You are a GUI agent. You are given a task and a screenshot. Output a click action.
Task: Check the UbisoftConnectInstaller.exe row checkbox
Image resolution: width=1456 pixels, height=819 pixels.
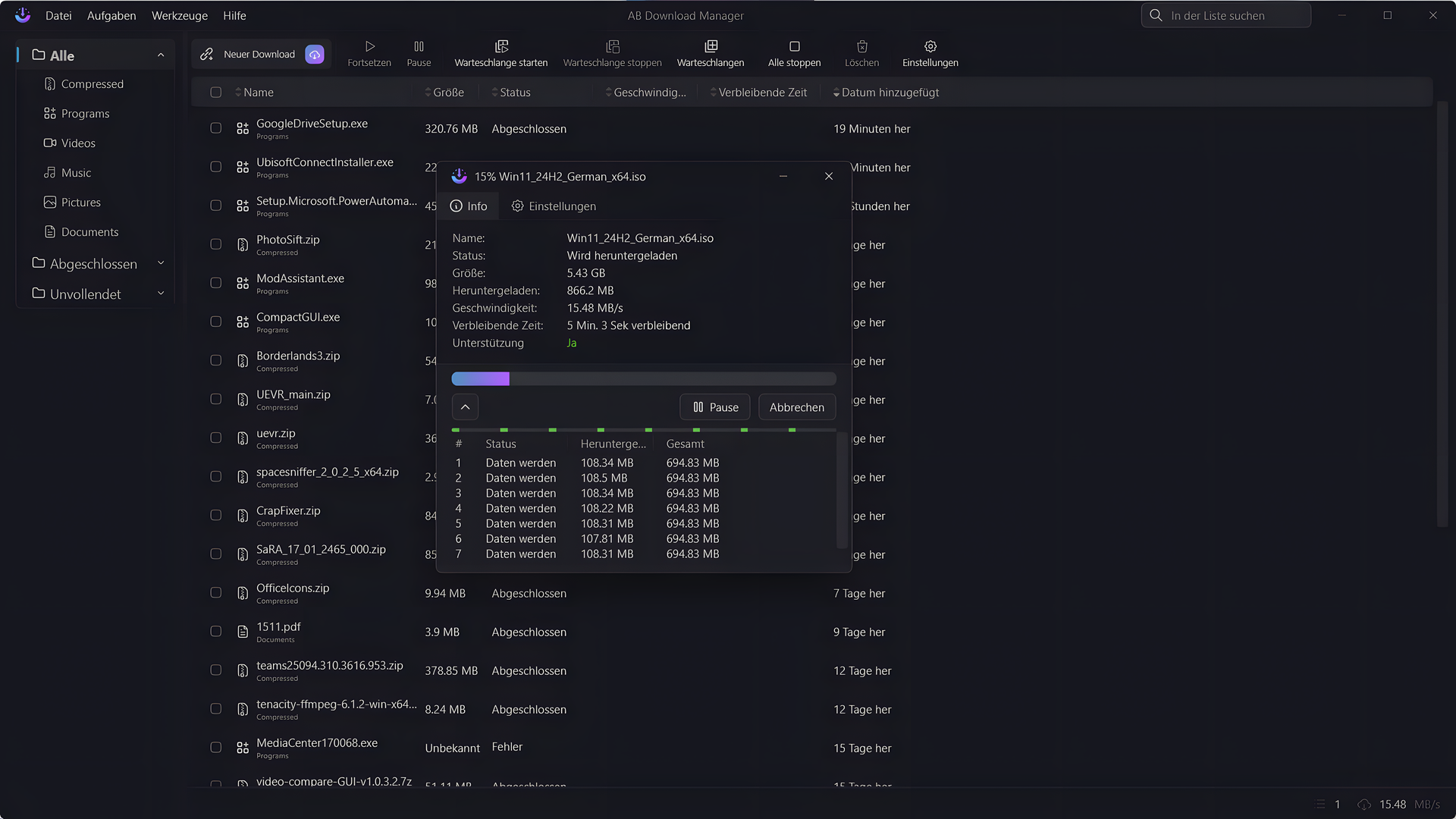[216, 167]
